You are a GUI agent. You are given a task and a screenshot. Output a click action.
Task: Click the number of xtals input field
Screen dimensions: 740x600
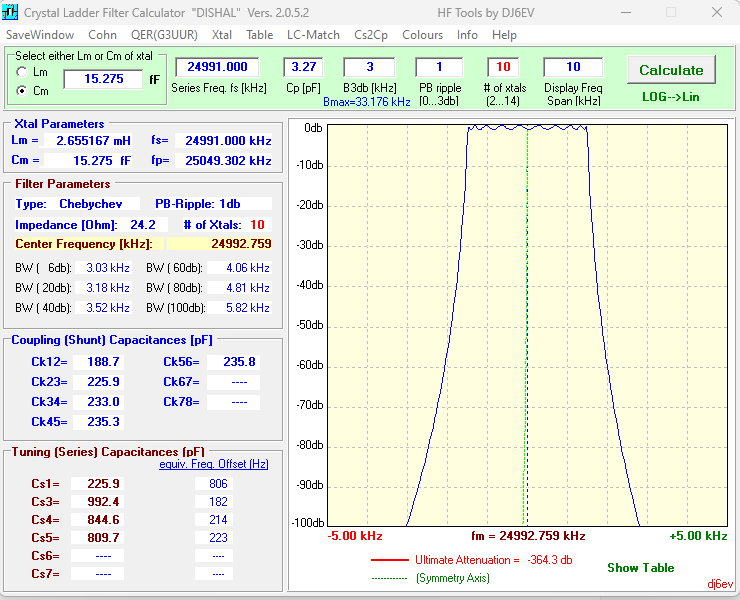click(503, 67)
